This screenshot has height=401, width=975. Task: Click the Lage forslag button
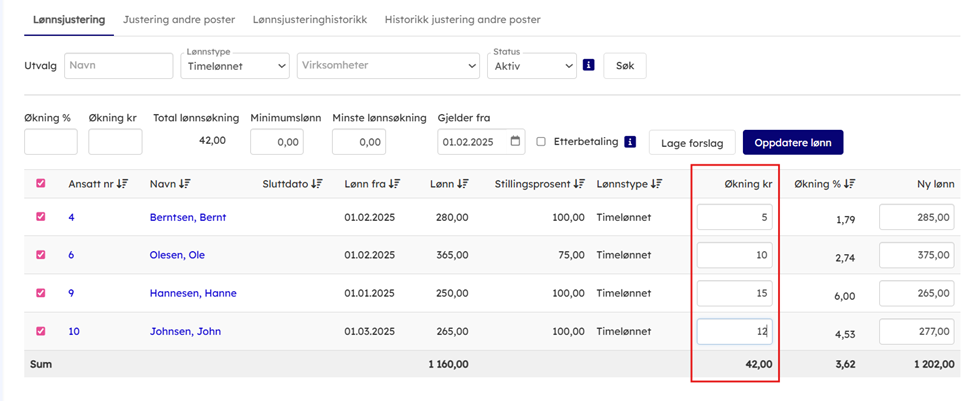pos(692,143)
